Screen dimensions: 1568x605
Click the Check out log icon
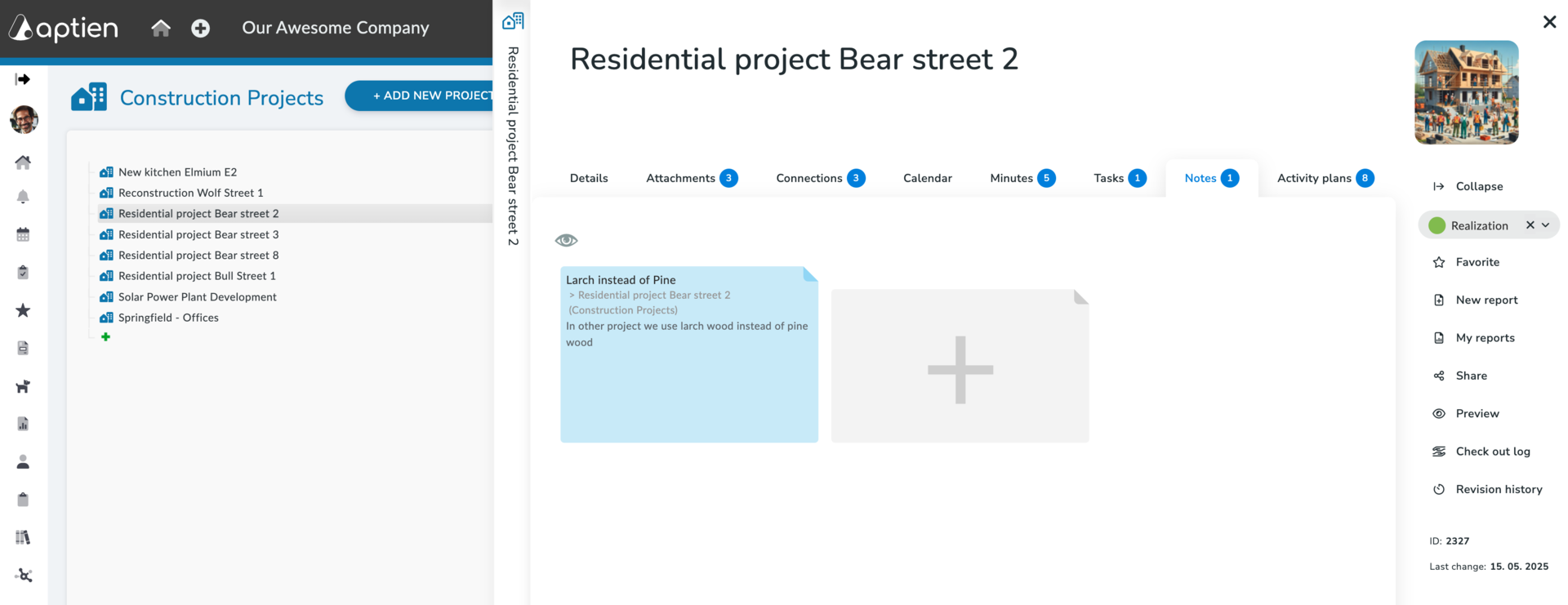[x=1439, y=452]
